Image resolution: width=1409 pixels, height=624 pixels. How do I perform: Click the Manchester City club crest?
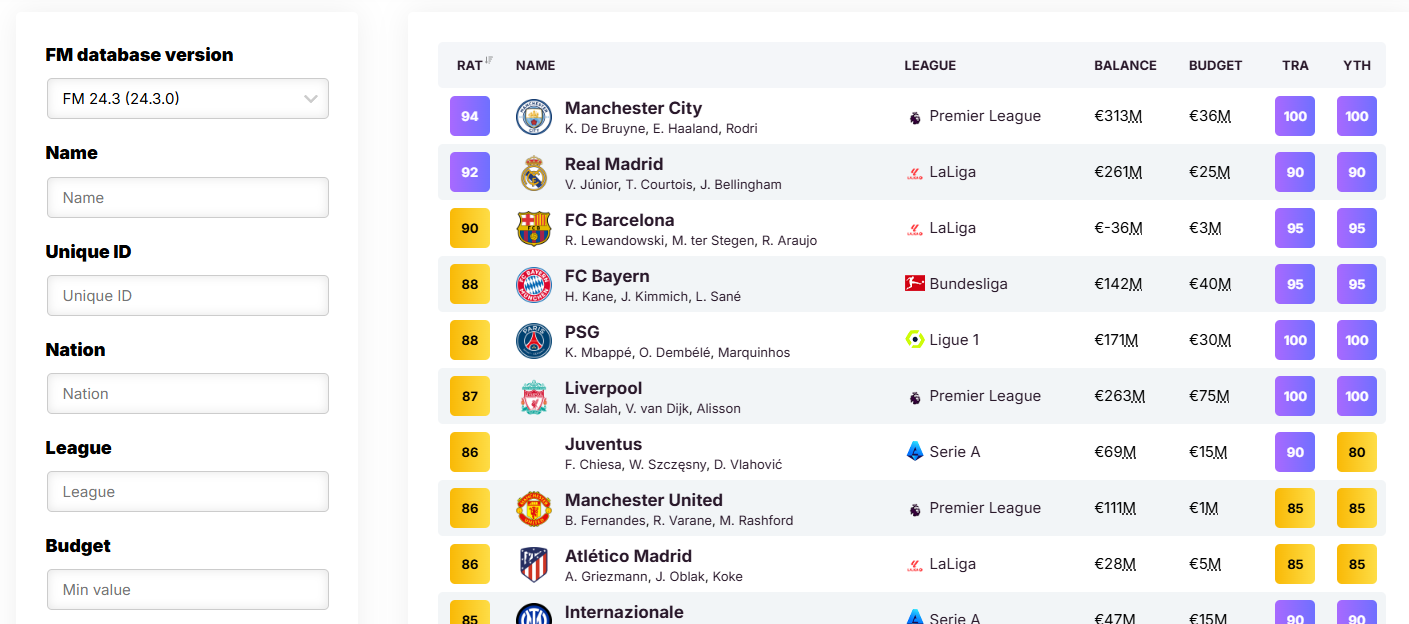tap(534, 117)
